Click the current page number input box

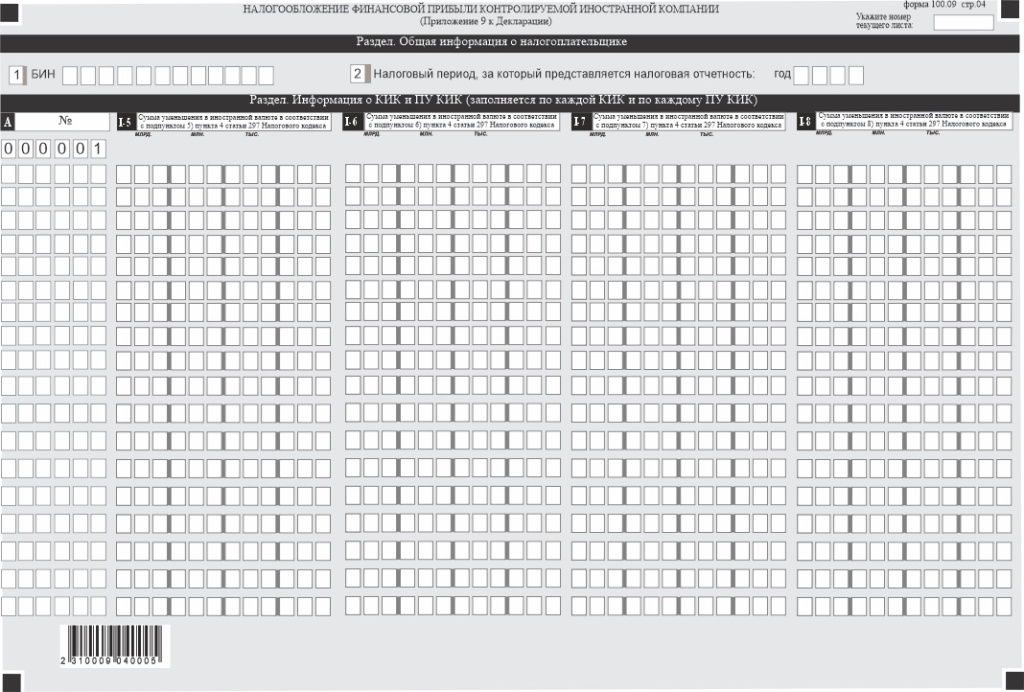pyautogui.click(x=963, y=22)
